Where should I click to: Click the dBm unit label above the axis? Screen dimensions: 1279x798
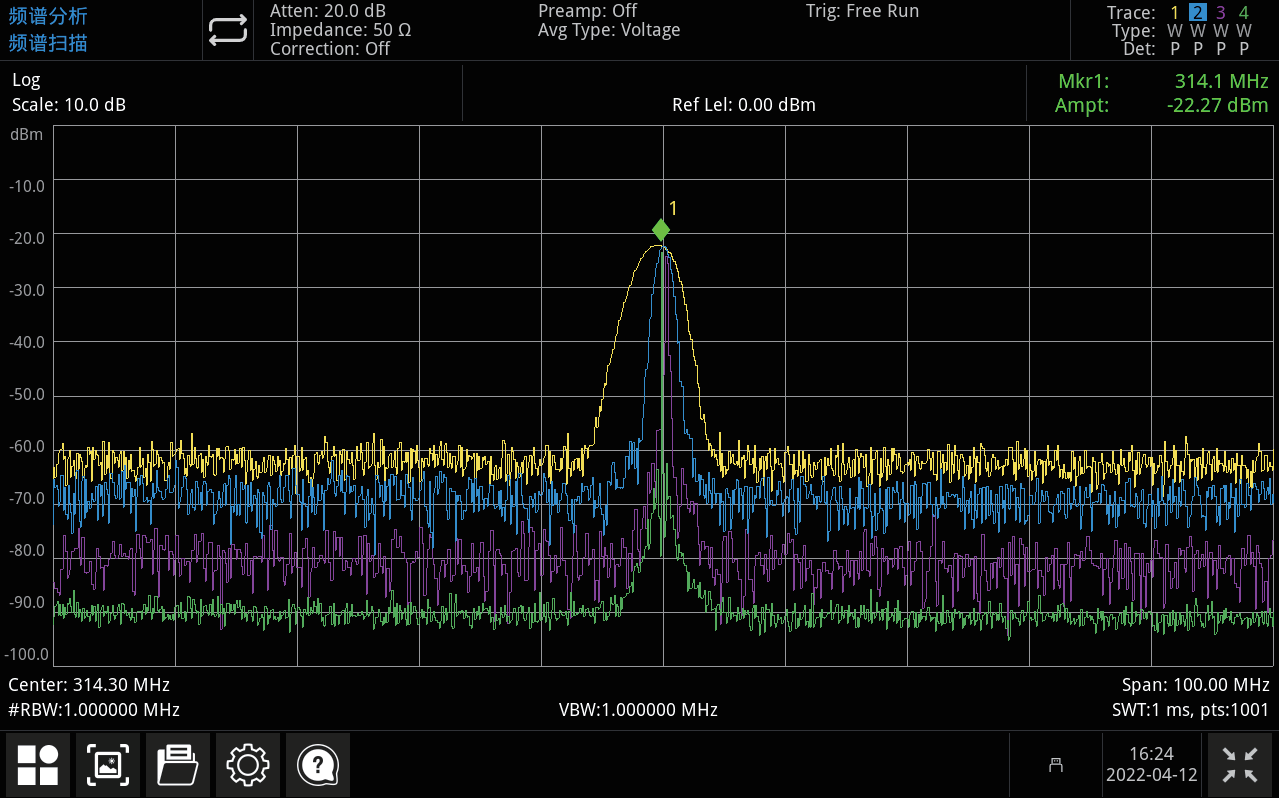click(x=27, y=134)
